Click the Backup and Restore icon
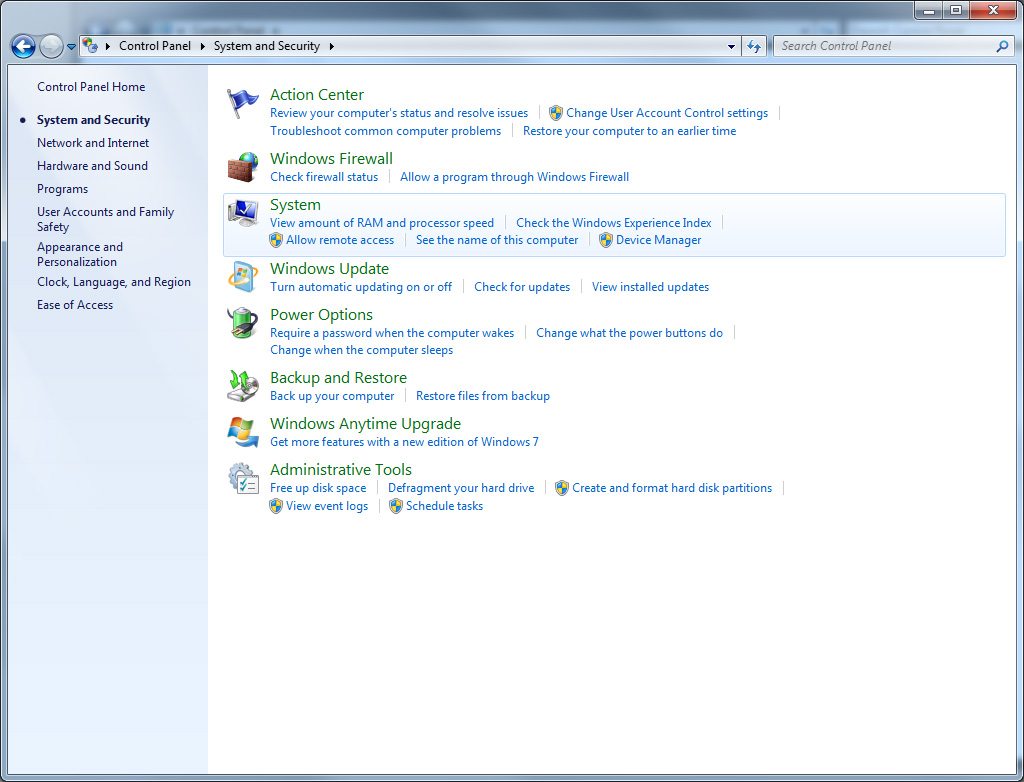Viewport: 1024px width, 782px height. 243,385
